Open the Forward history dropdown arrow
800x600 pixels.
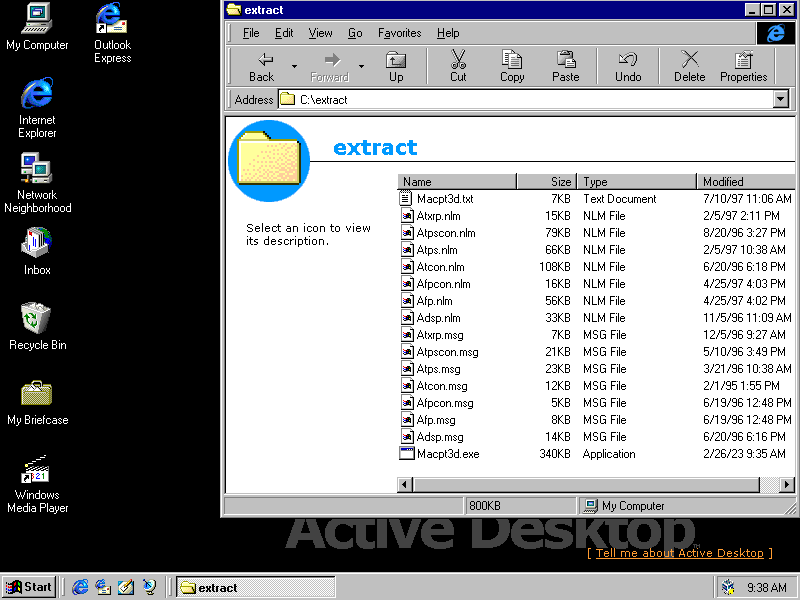point(361,66)
